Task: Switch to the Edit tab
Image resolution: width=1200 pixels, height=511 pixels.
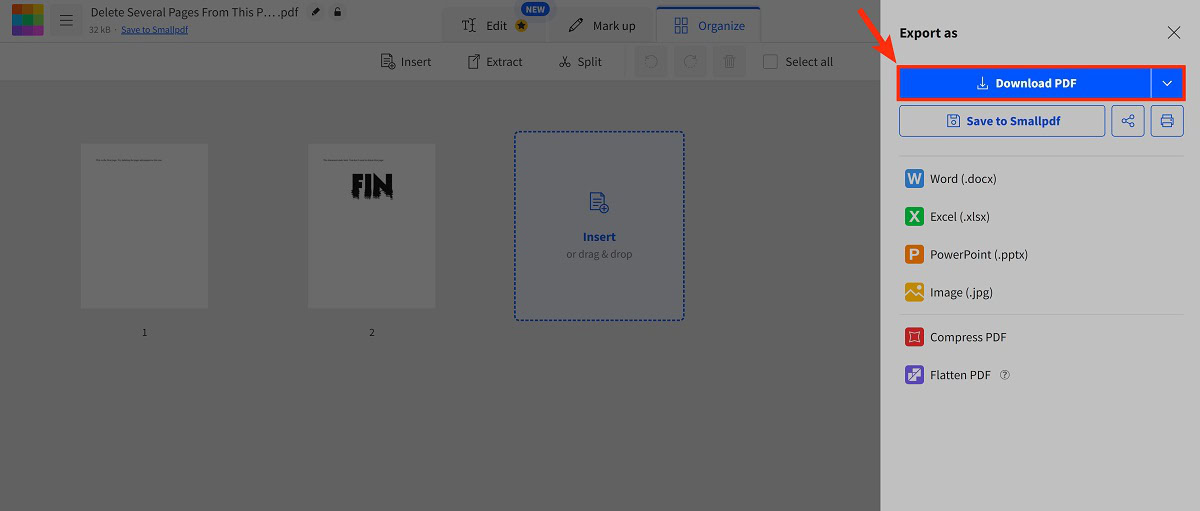Action: (x=495, y=25)
